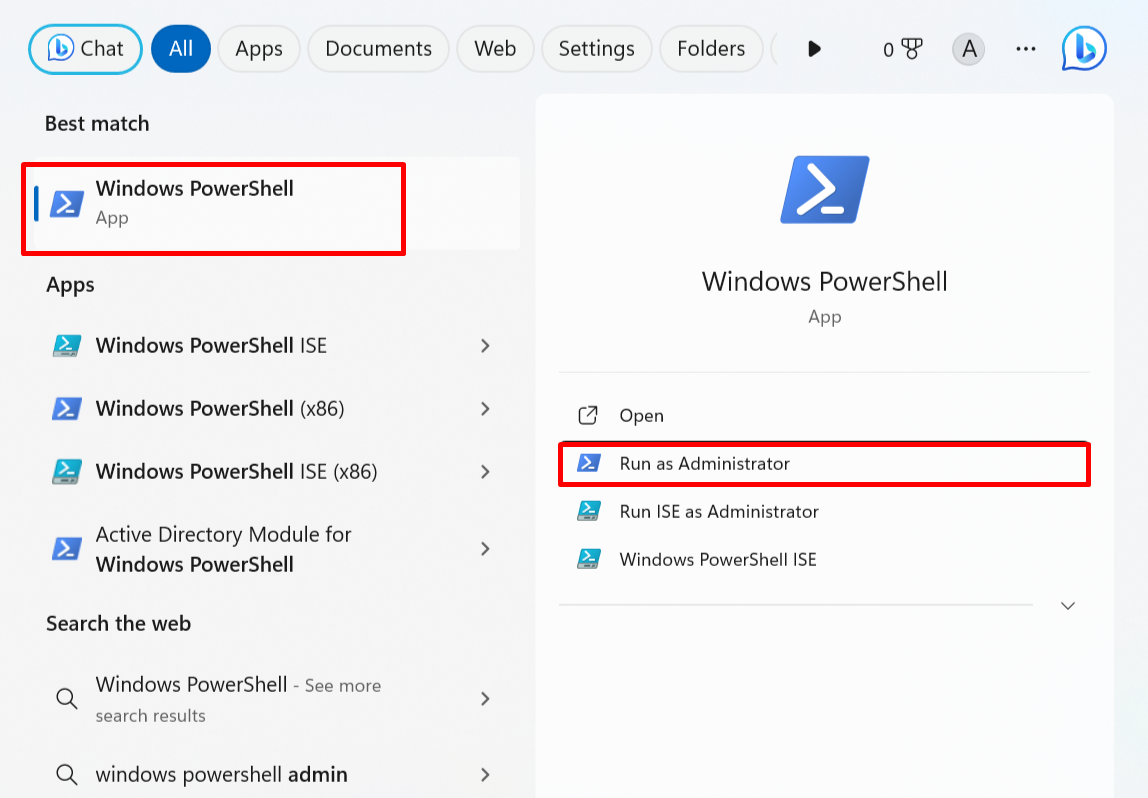Click the Windows PowerShell (x86) app icon
The width and height of the screenshot is (1148, 798).
point(67,409)
